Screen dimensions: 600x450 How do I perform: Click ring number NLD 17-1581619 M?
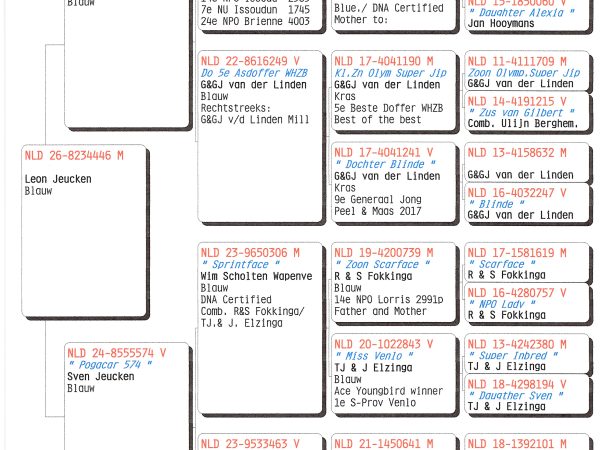pyautogui.click(x=517, y=253)
